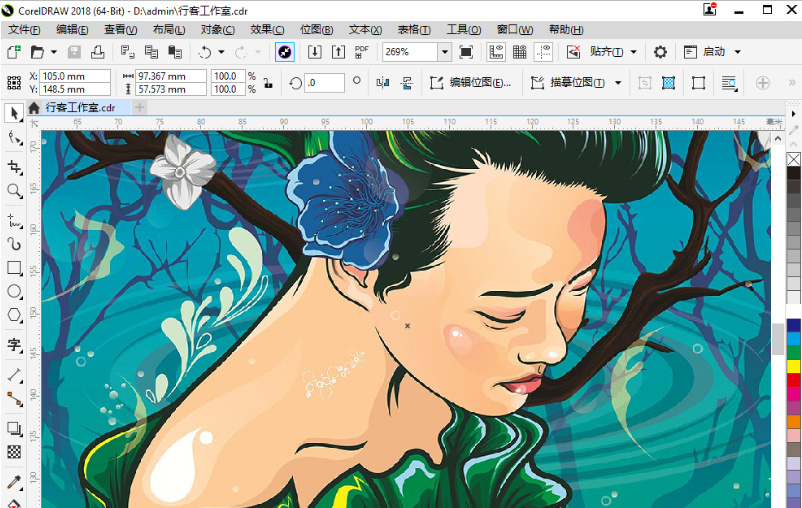Click the mirror horizontally button
The image size is (802, 508).
click(383, 82)
